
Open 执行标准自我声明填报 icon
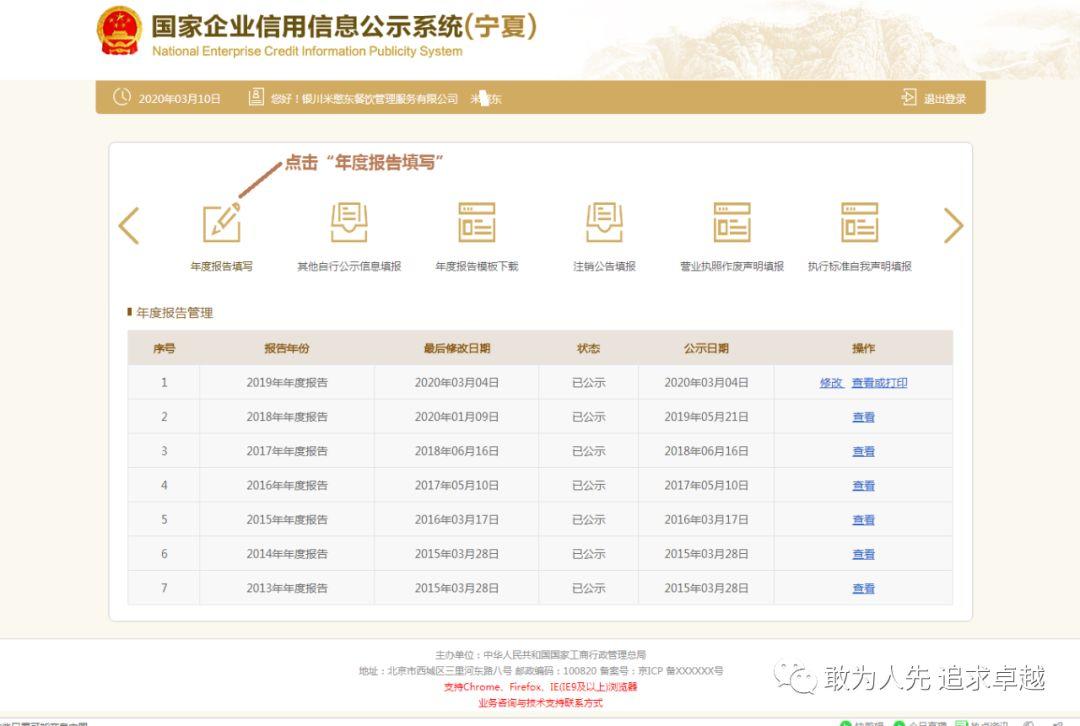pos(860,222)
